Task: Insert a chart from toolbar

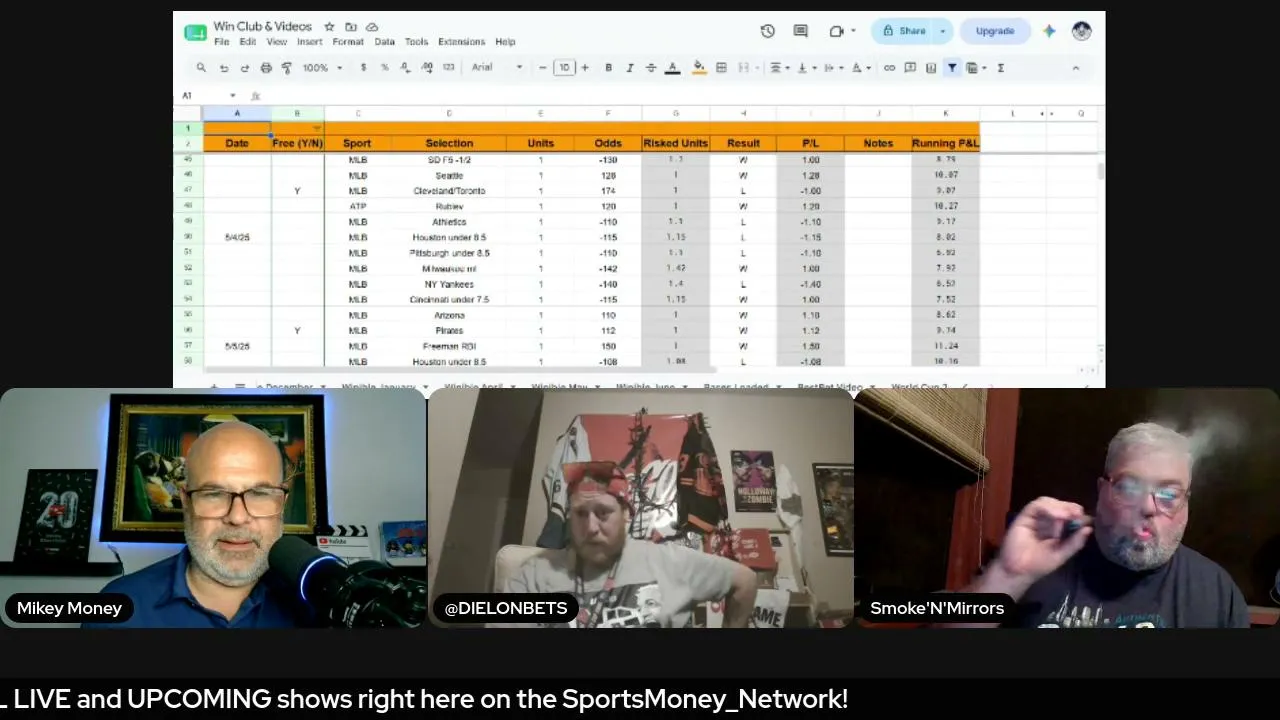Action: click(x=931, y=68)
